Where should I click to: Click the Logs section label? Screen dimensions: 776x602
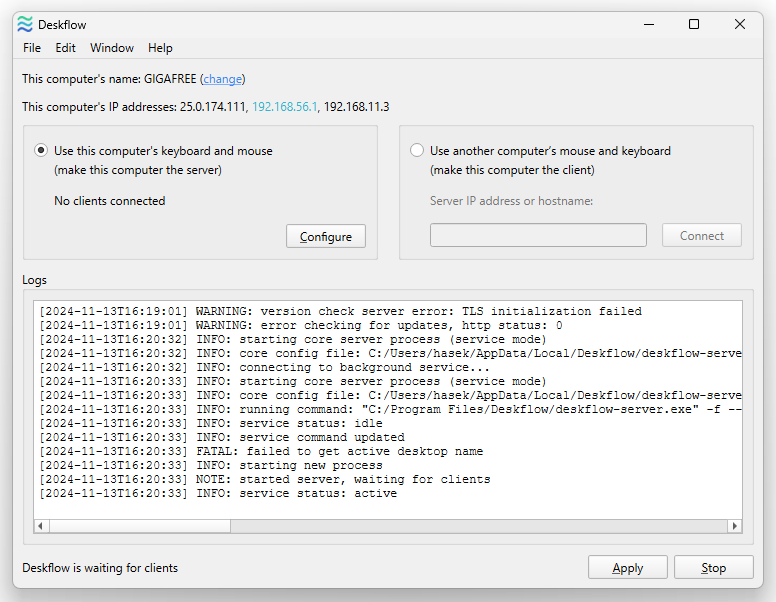(34, 280)
